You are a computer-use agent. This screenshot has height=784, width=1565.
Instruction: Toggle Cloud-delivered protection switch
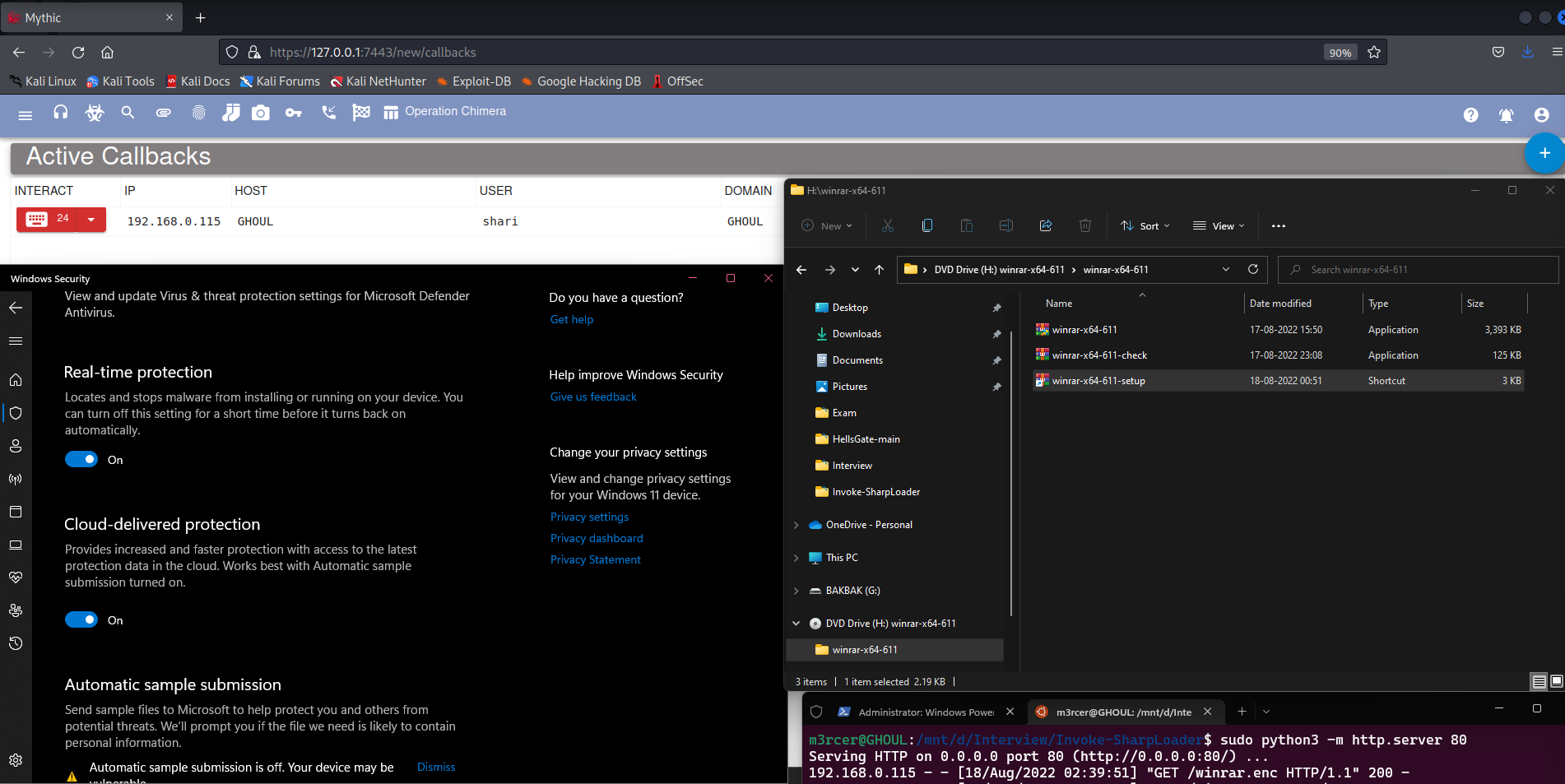81,620
